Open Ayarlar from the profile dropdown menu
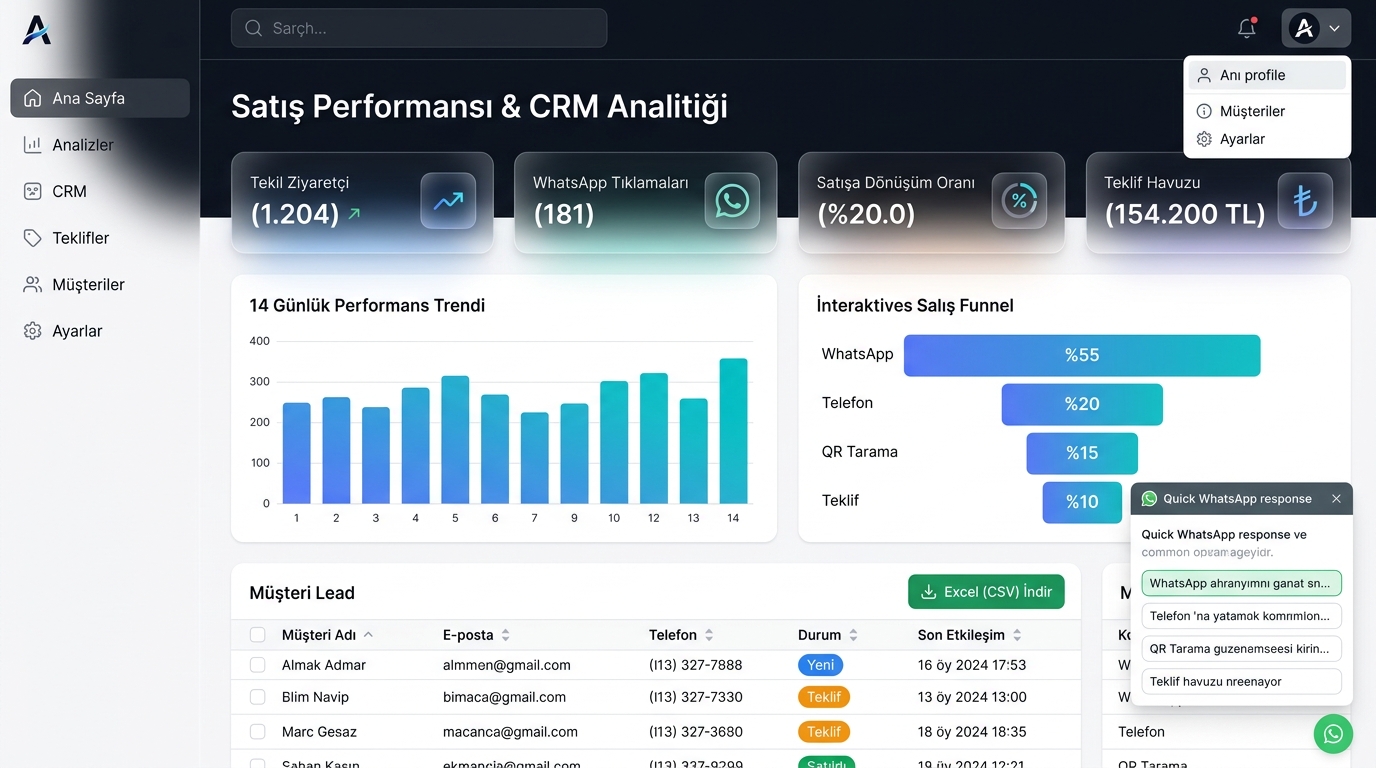 1267,139
